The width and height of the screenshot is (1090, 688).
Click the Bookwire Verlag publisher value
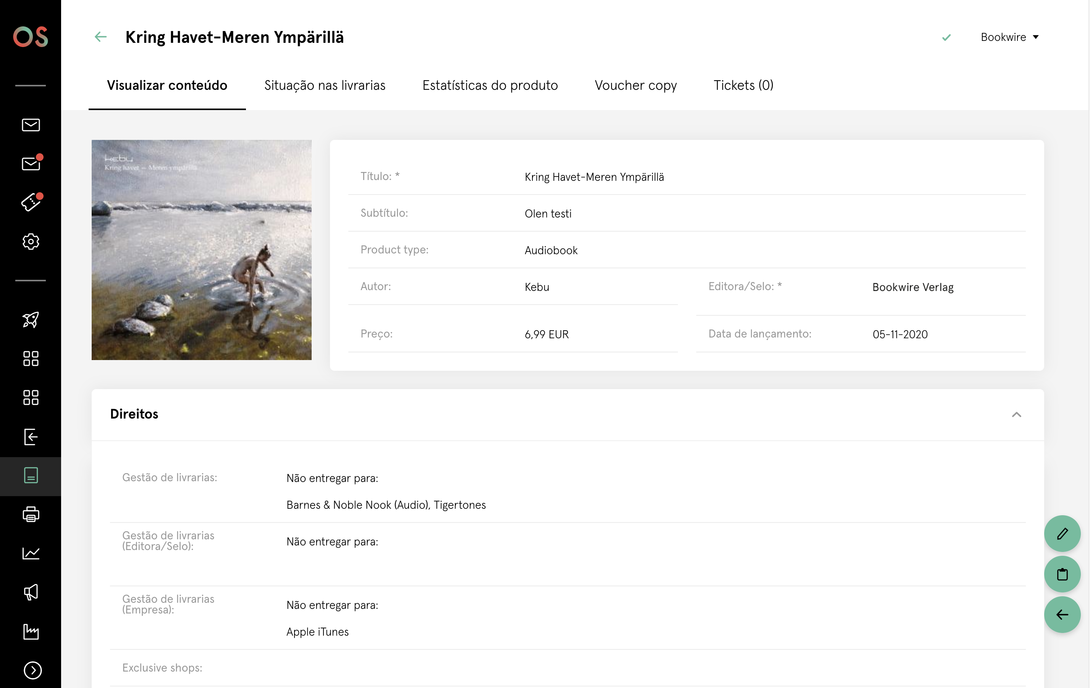[913, 287]
